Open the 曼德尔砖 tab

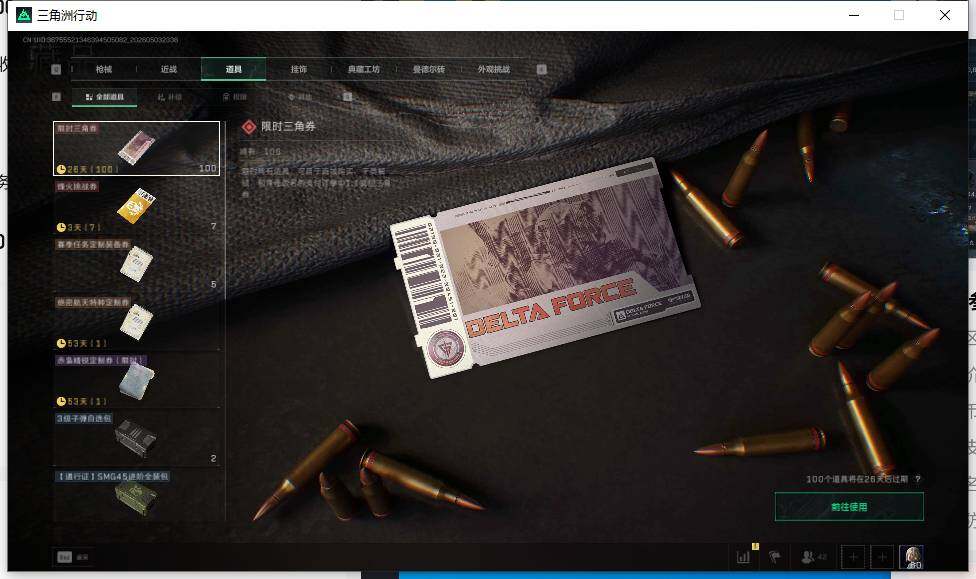[x=429, y=69]
